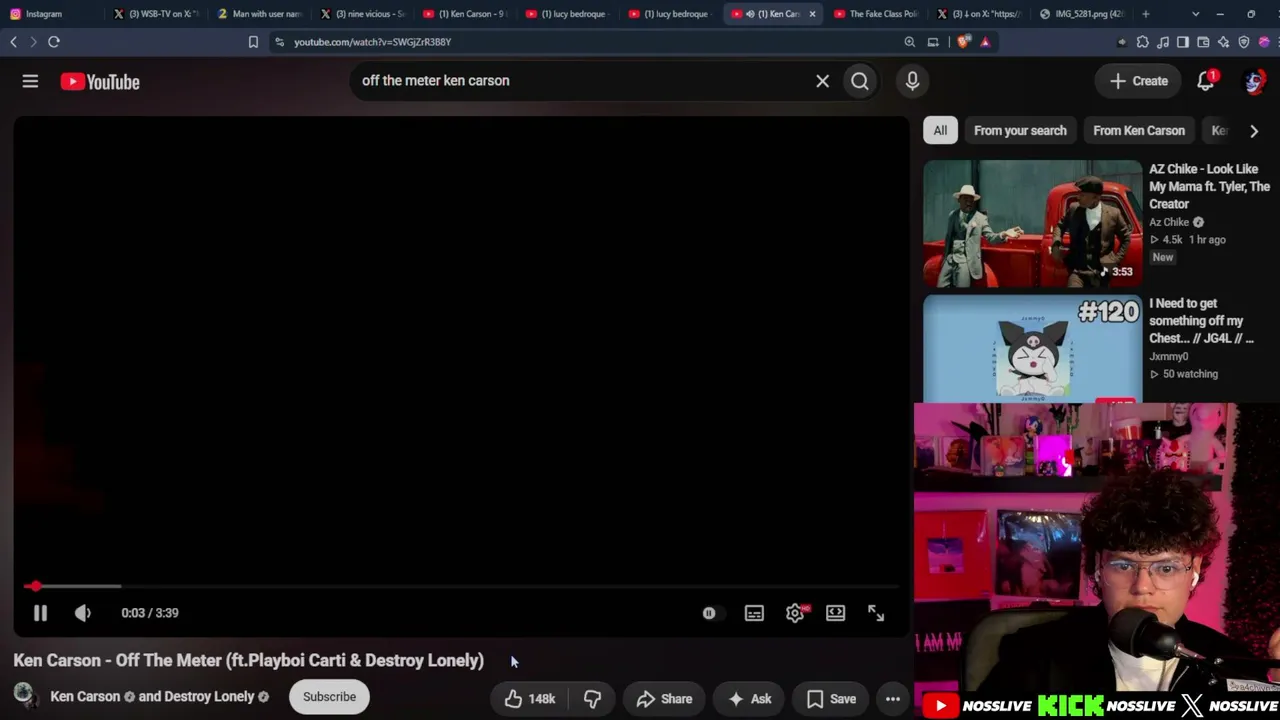Switch to the 'nine vicious' X tab

[x=363, y=14]
